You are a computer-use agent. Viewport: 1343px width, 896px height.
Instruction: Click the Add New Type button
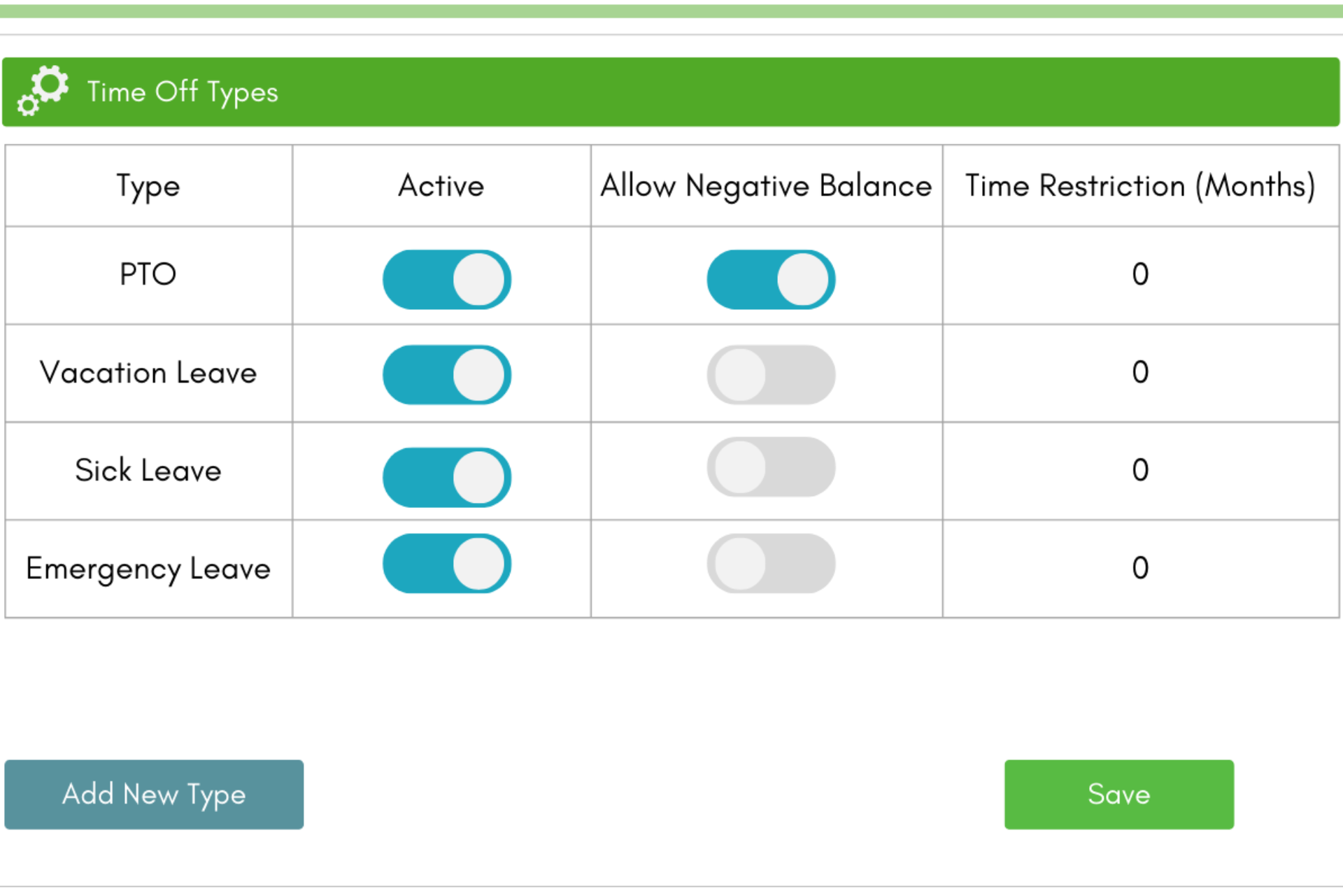pos(154,795)
